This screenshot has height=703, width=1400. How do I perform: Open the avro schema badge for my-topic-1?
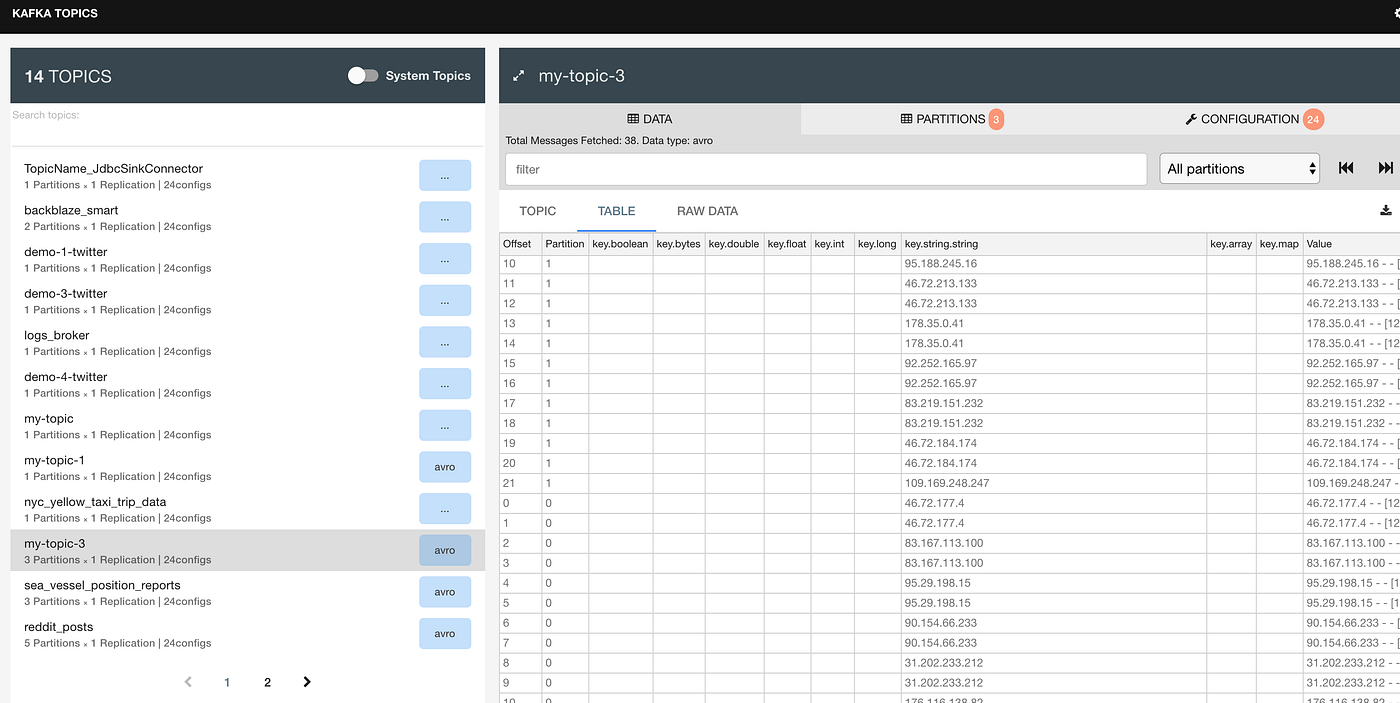click(445, 467)
